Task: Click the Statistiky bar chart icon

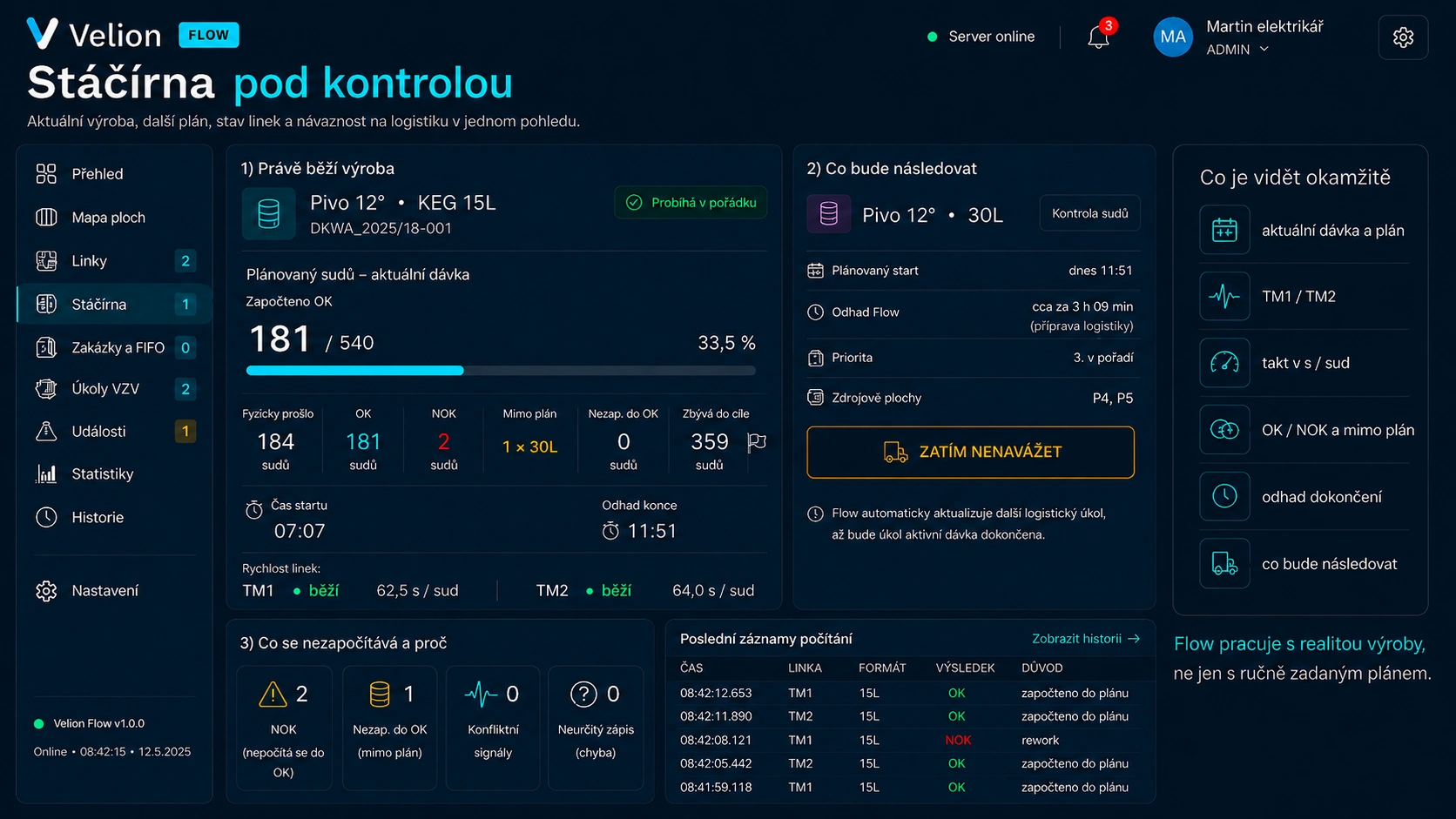Action: click(x=46, y=473)
